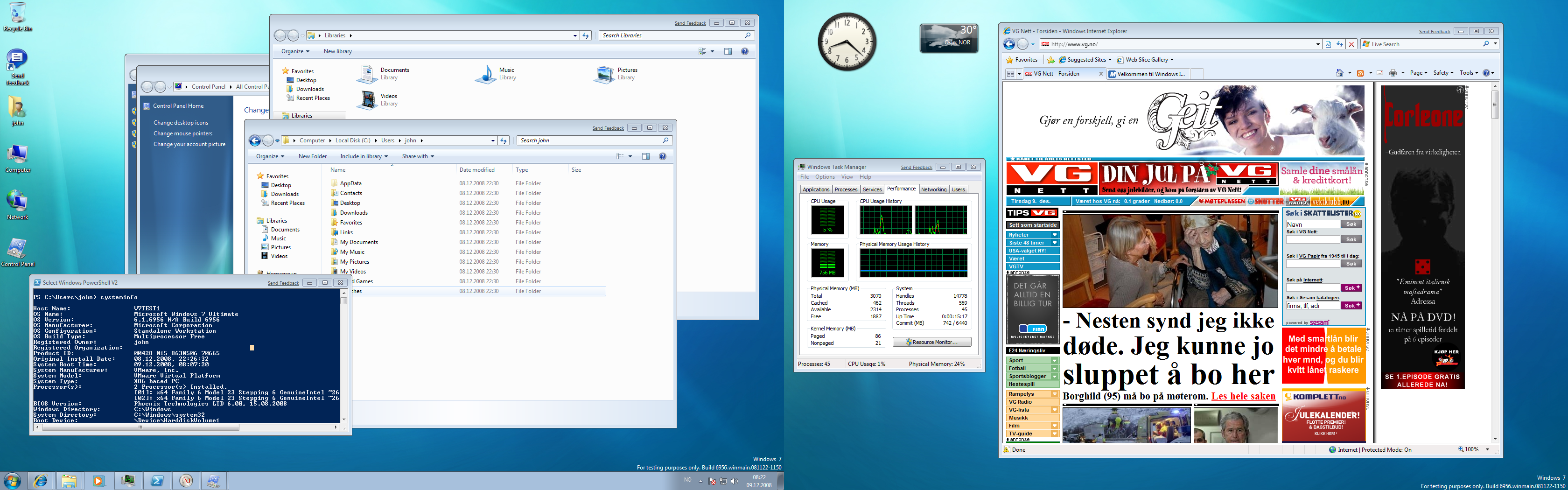1568x490 pixels.
Task: Click the RSS feeds icon in IE
Action: 1360,73
